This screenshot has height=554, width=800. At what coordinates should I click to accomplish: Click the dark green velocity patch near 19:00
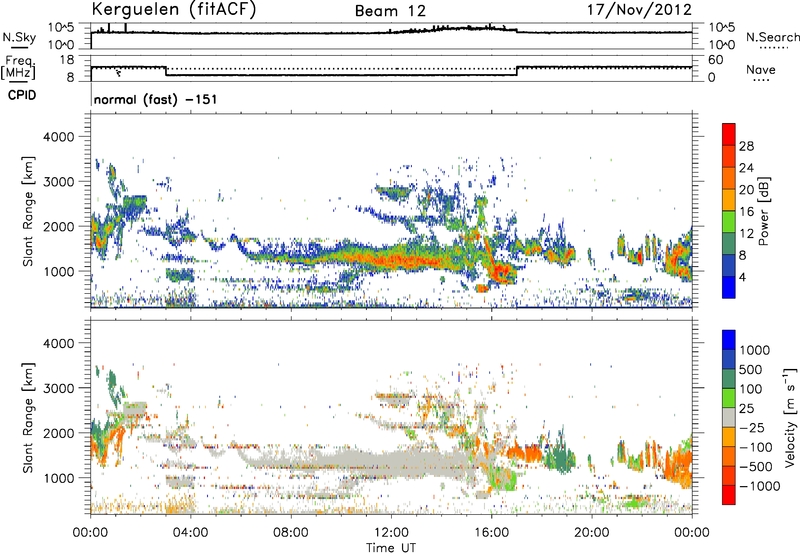pyautogui.click(x=559, y=456)
